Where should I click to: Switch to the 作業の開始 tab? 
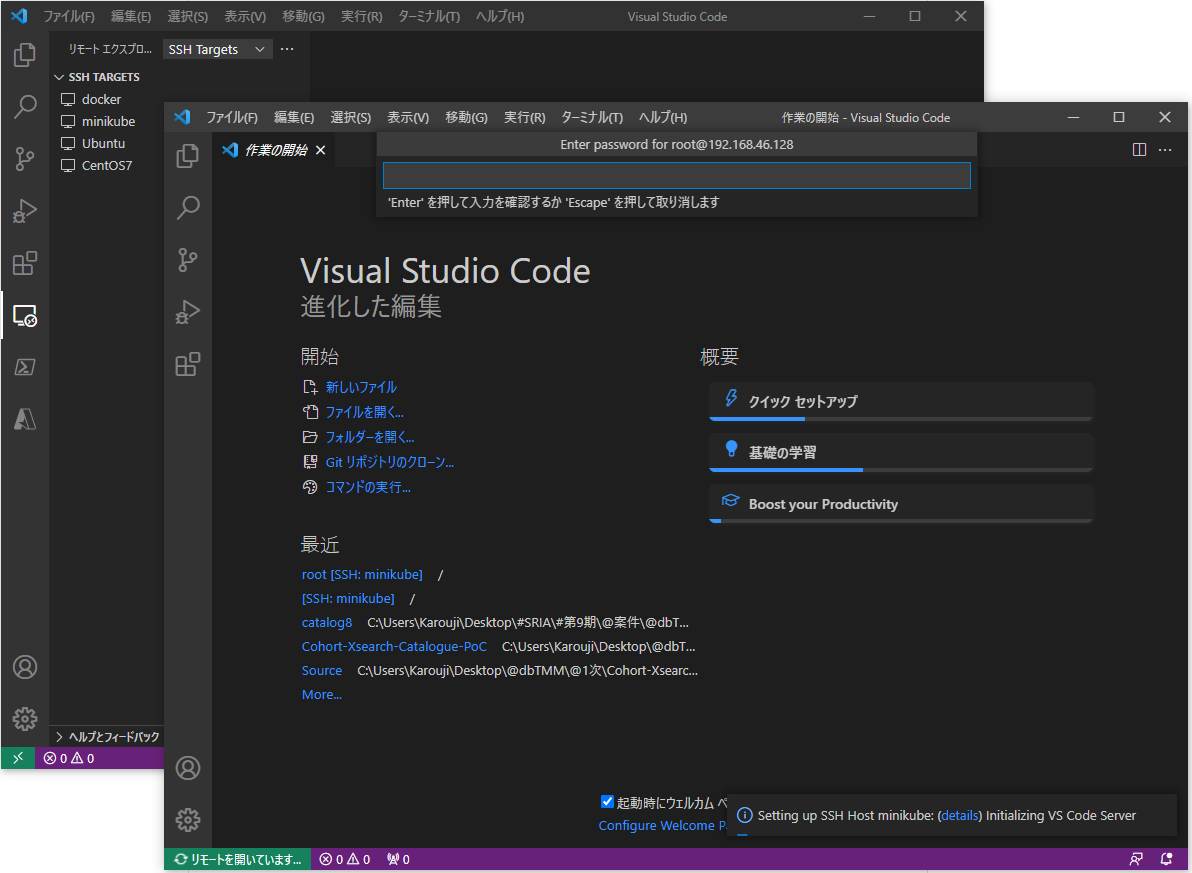point(274,151)
